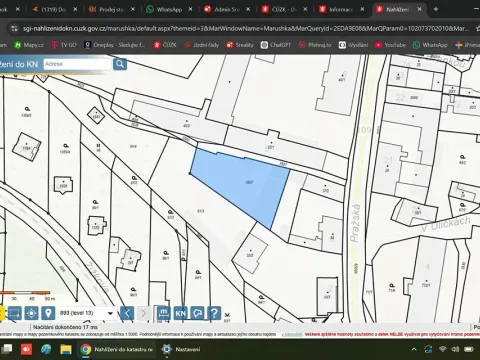Switch to the (1319) browser tab
Image resolution: width=480 pixels, height=360 pixels.
click(54, 9)
